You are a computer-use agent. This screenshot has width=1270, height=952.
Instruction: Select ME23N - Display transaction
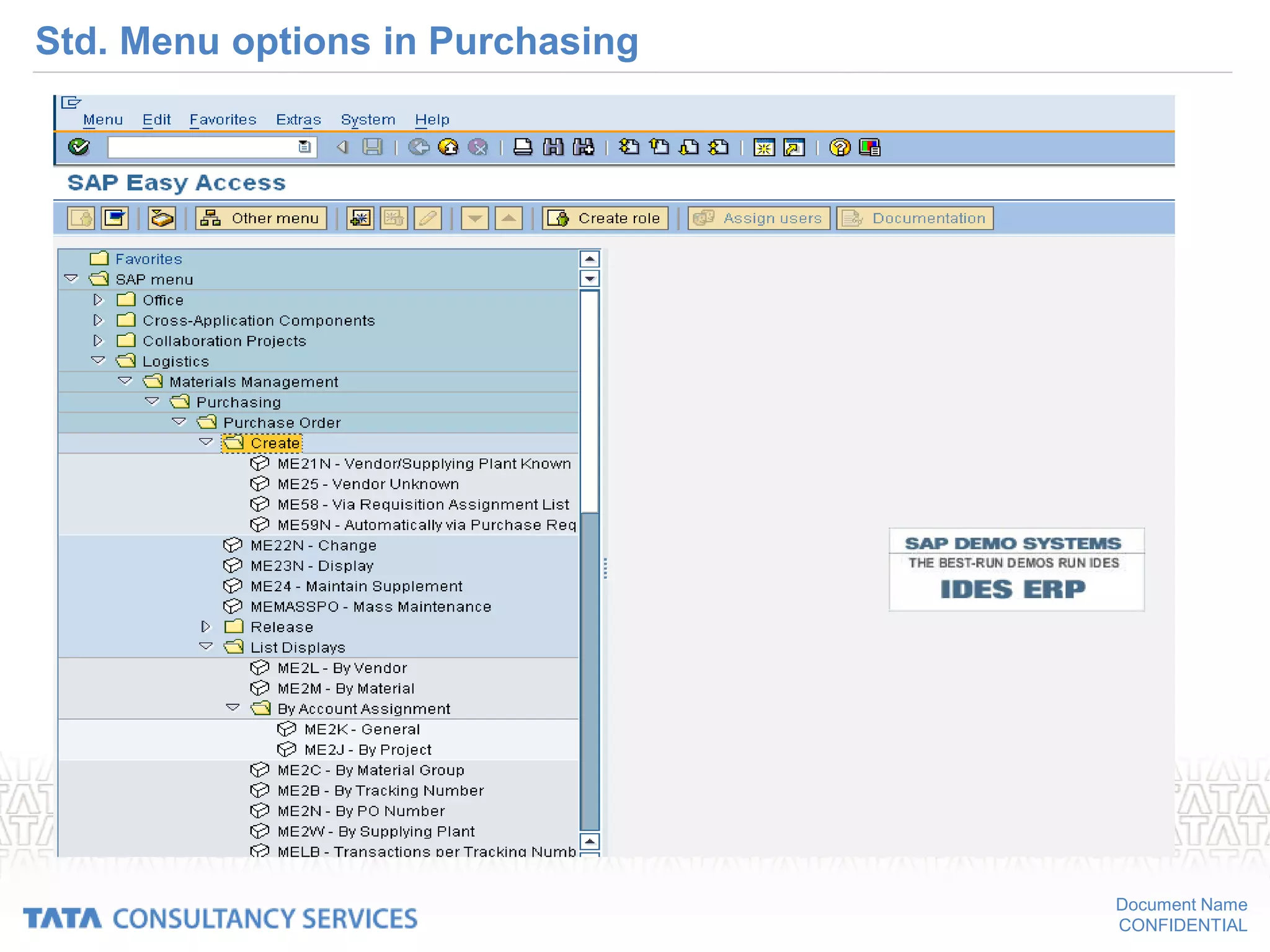point(312,566)
